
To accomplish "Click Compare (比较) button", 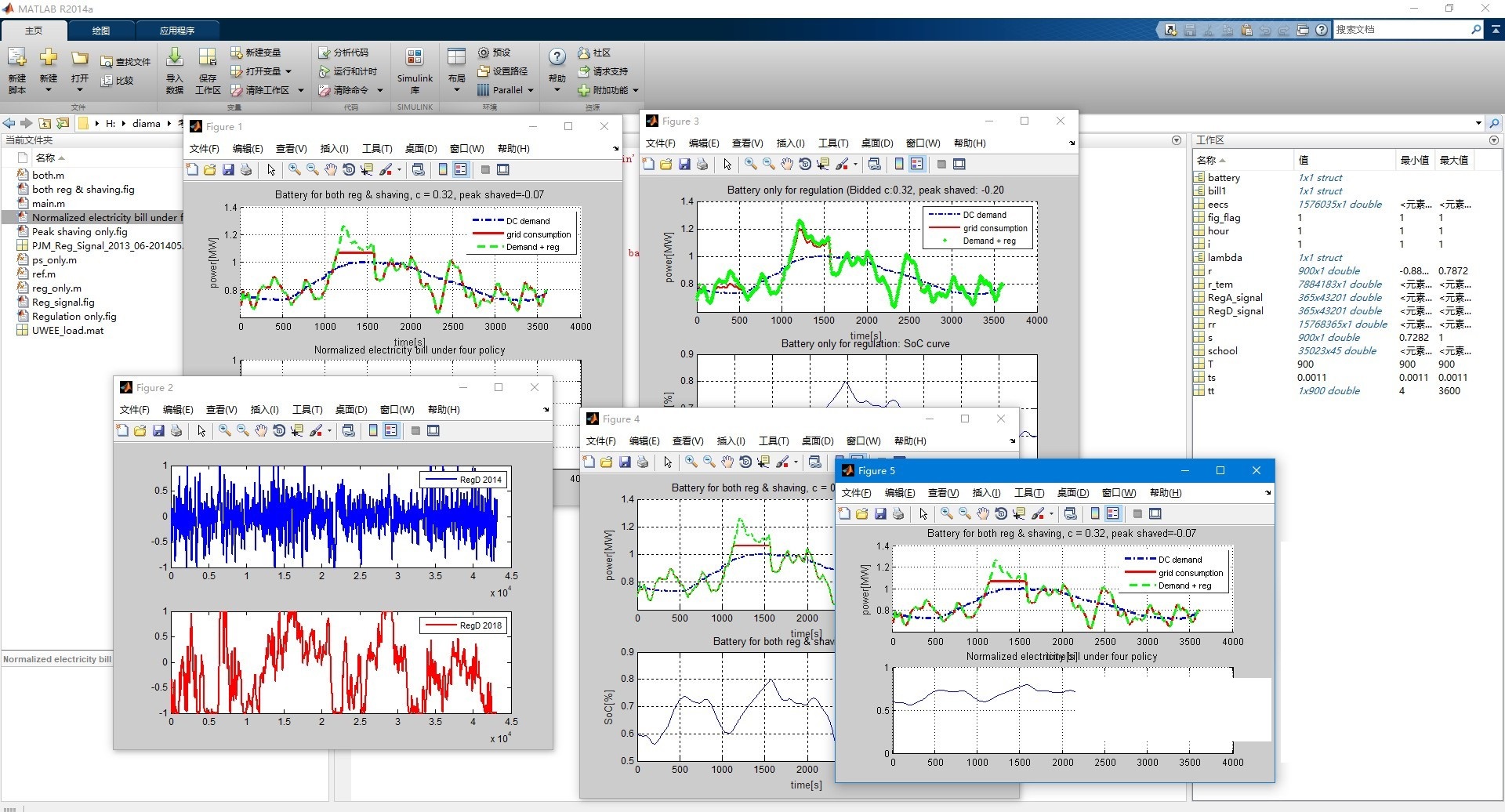I will (x=118, y=80).
